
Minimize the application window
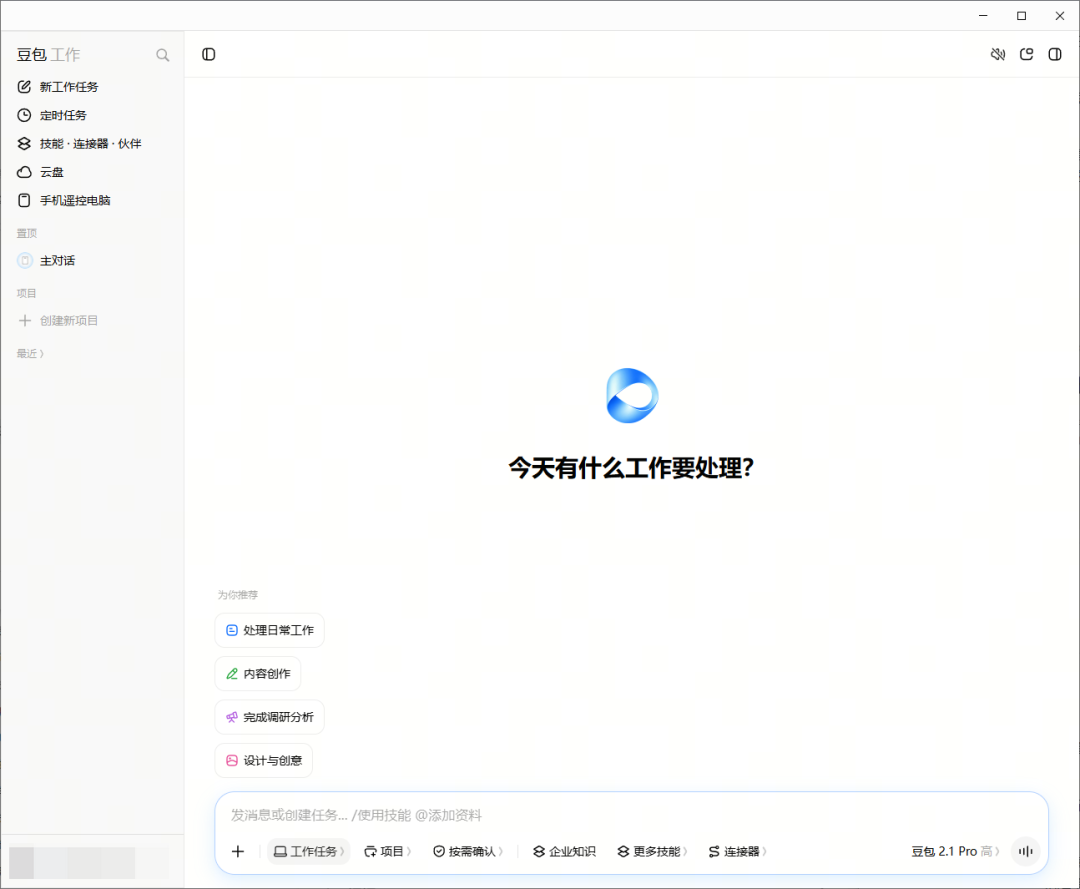(983, 16)
